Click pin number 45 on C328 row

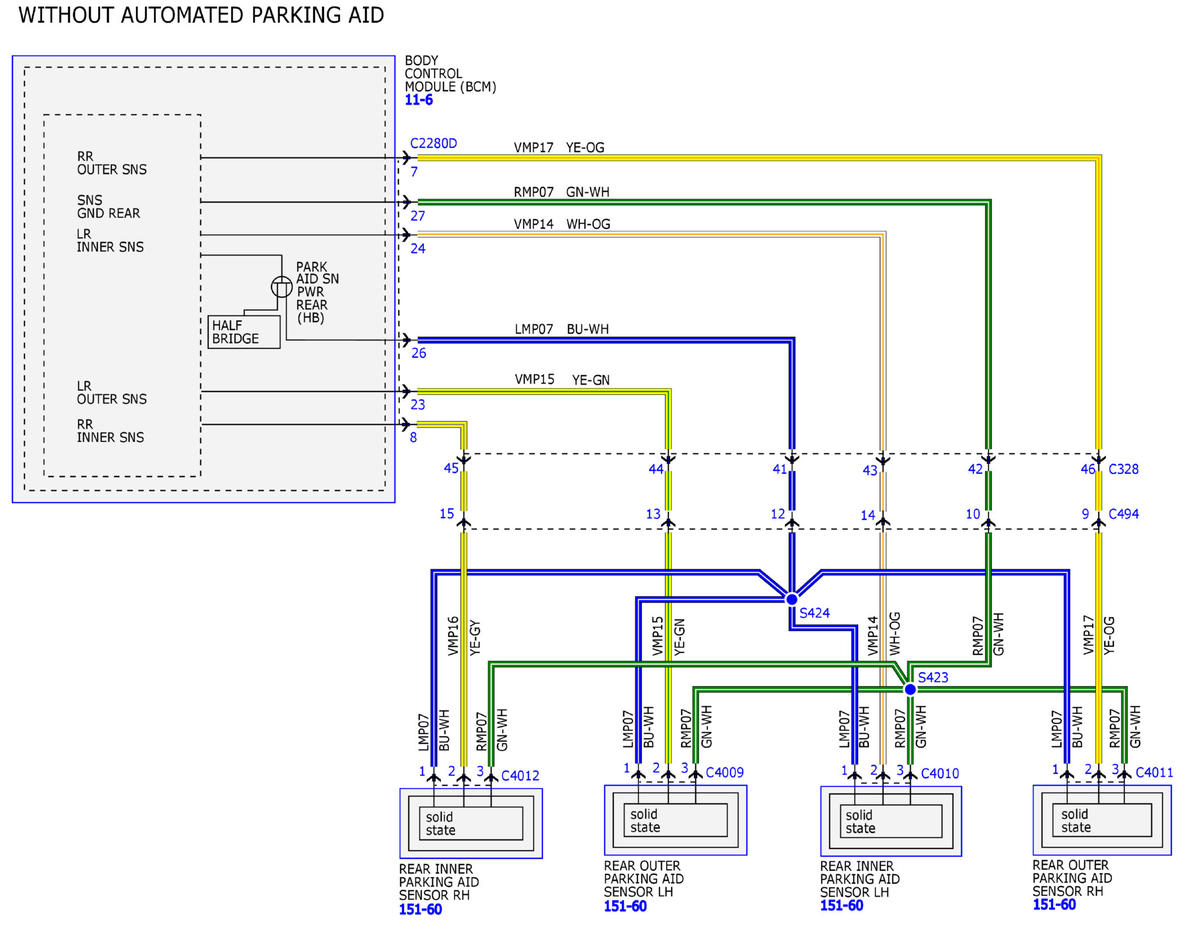450,468
